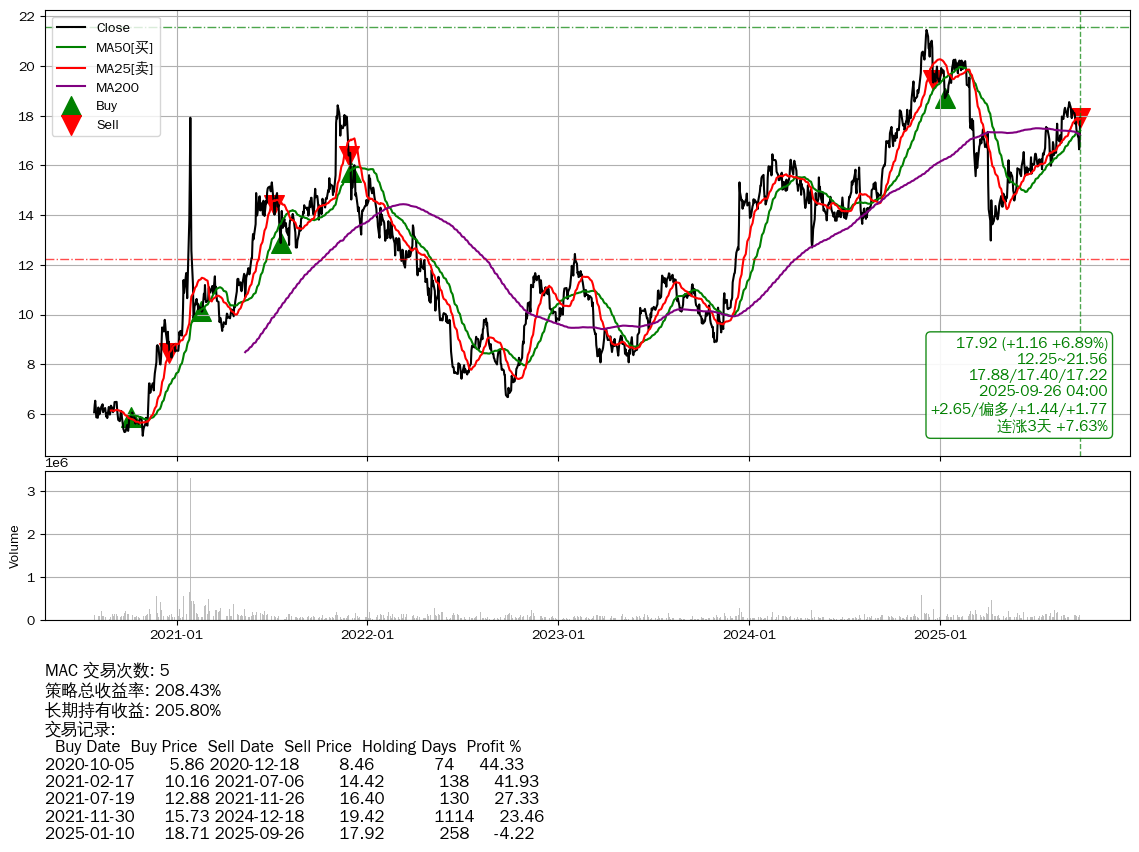Click the Volume y-axis label
This screenshot has height=852, width=1139.
pos(14,546)
